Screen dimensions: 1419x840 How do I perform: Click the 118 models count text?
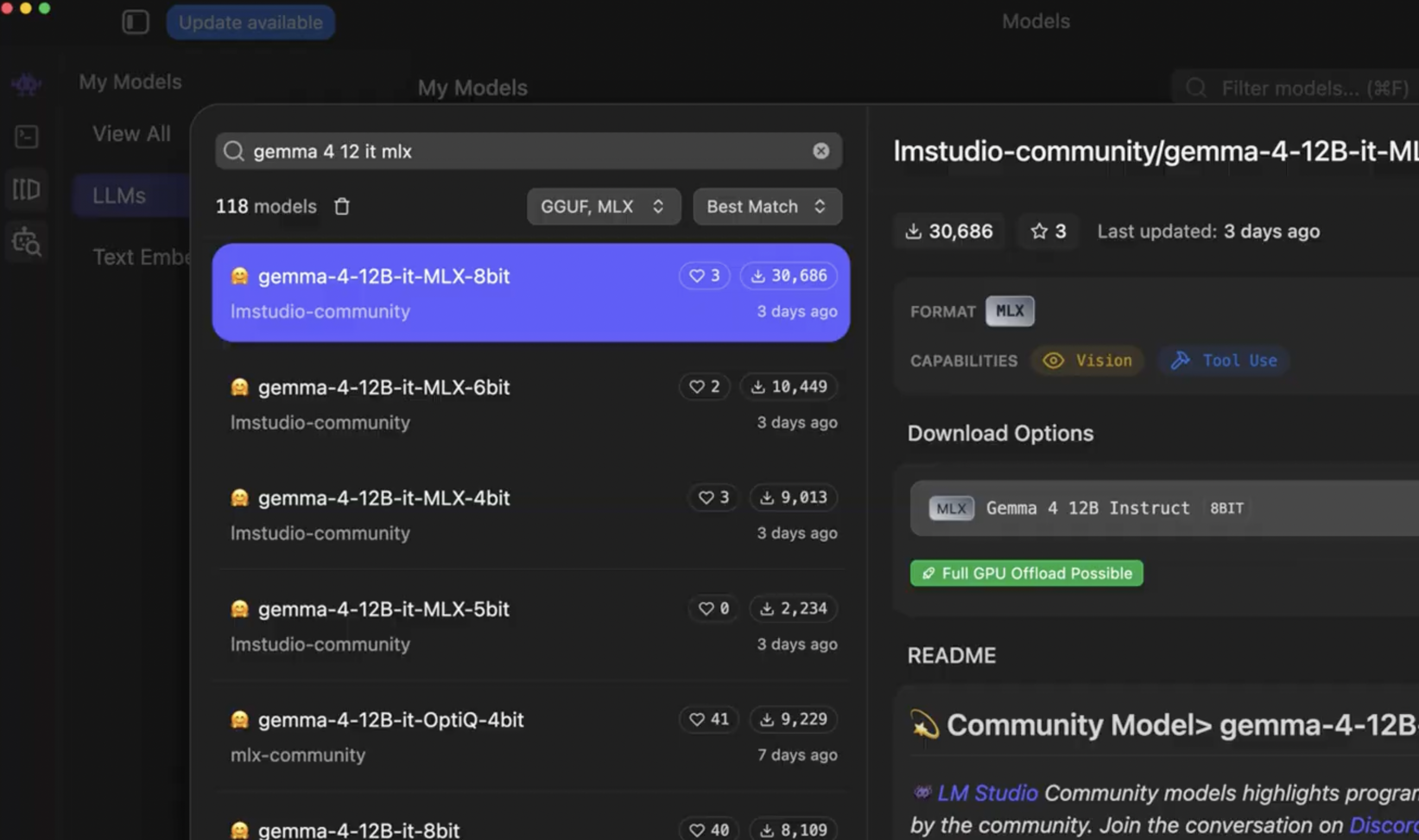pos(266,207)
